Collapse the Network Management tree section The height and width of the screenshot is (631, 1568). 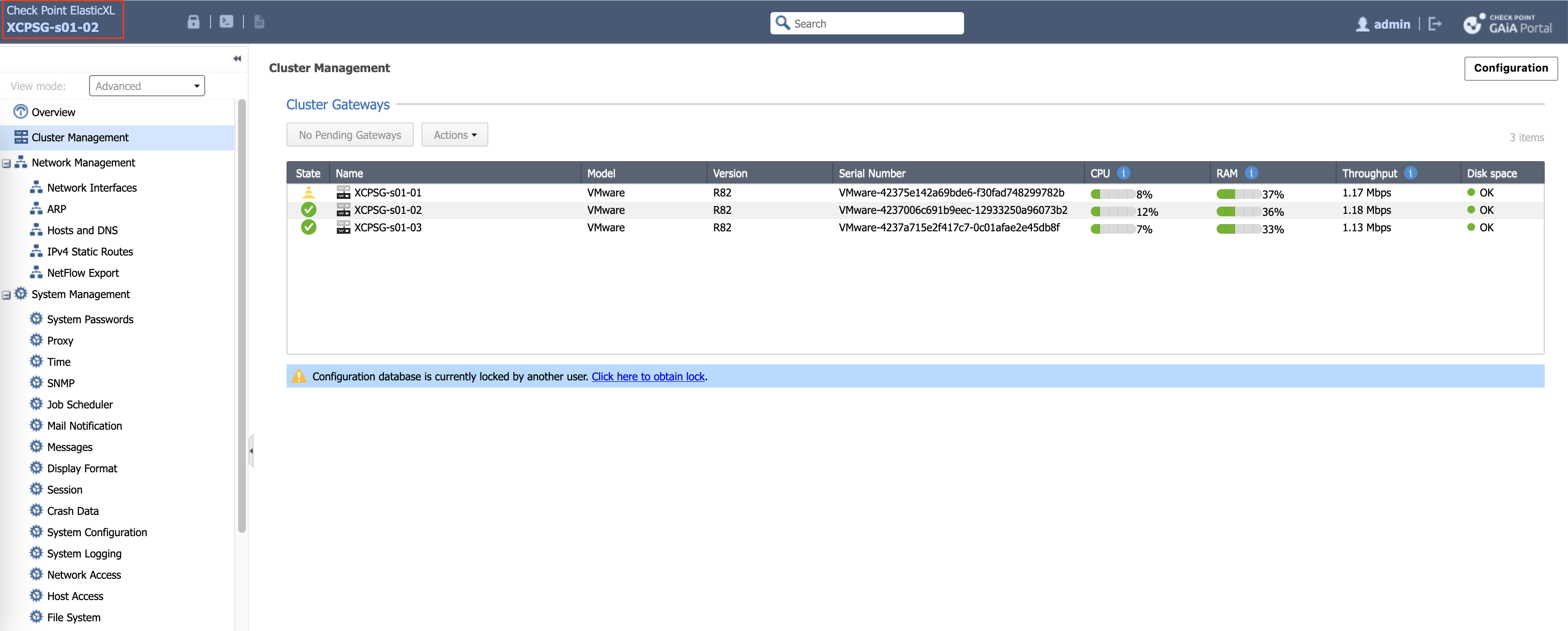(7, 164)
